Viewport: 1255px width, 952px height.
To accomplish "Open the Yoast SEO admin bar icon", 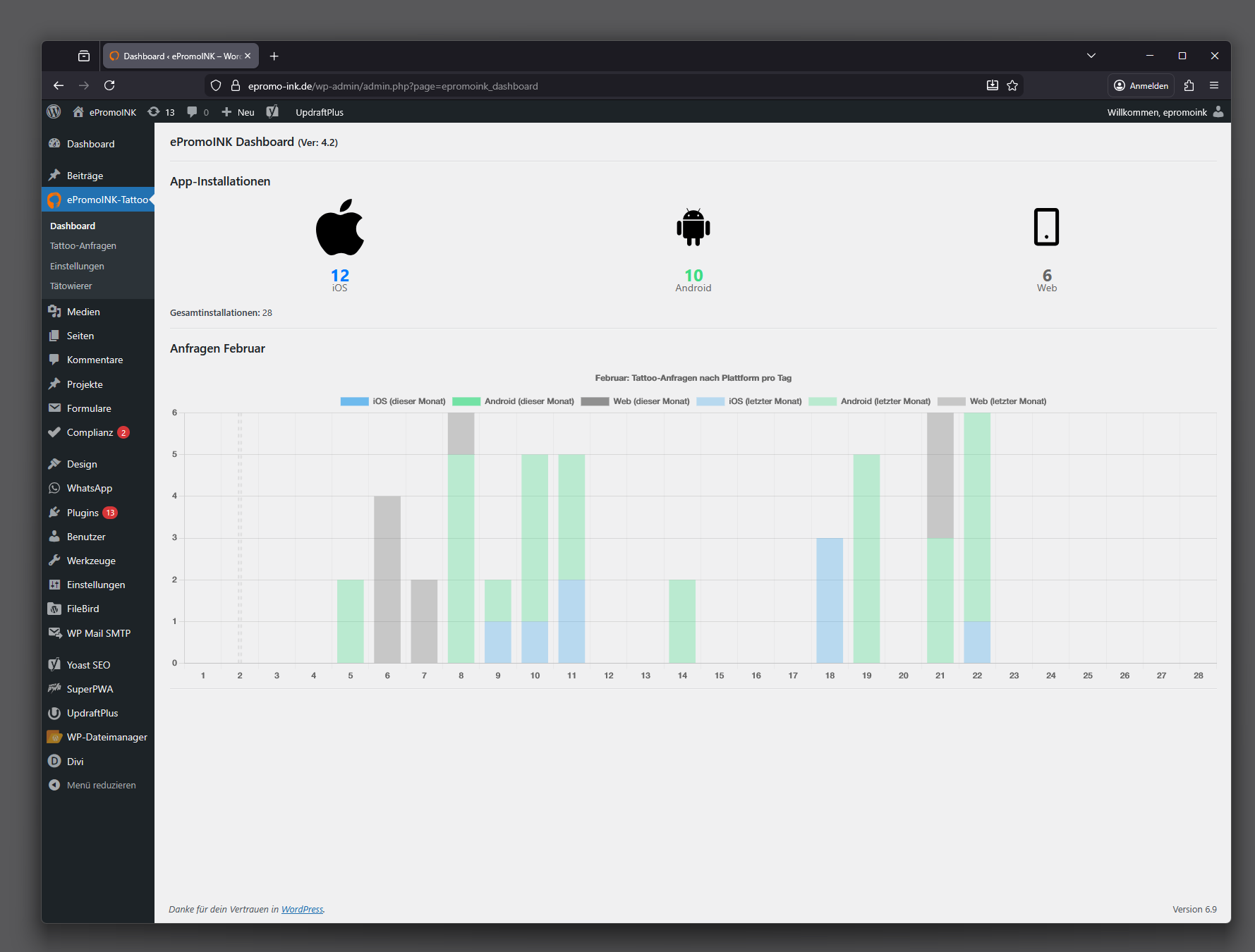I will (272, 112).
